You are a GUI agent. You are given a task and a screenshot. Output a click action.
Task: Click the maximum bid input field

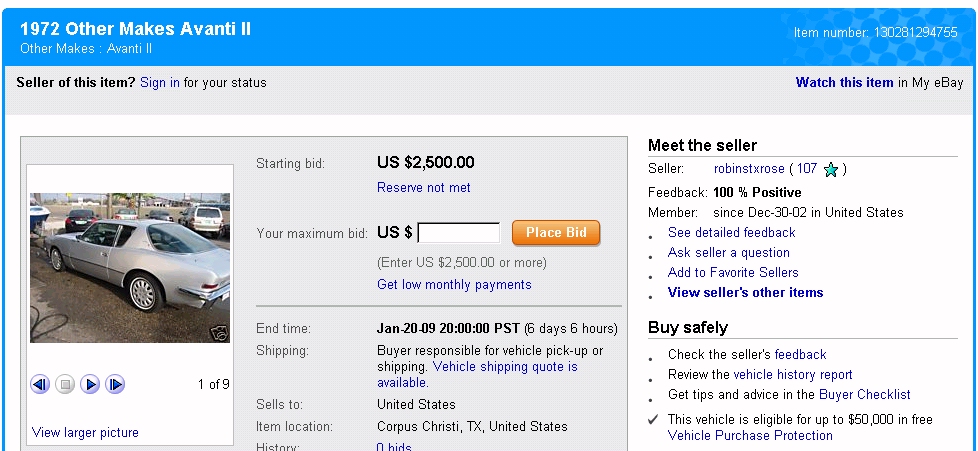coord(459,233)
